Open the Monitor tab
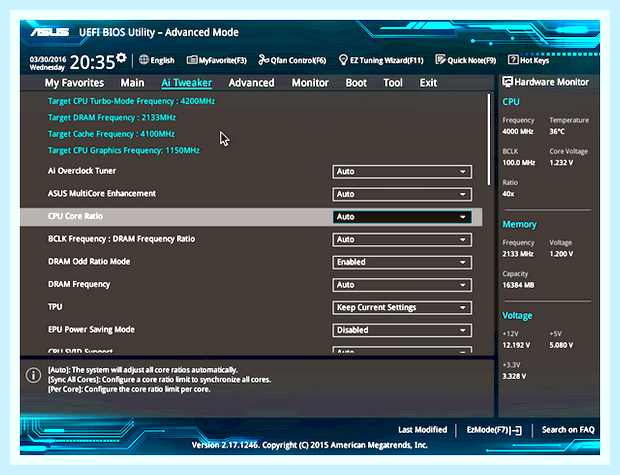Viewport: 620px width, 475px height. pyautogui.click(x=310, y=83)
